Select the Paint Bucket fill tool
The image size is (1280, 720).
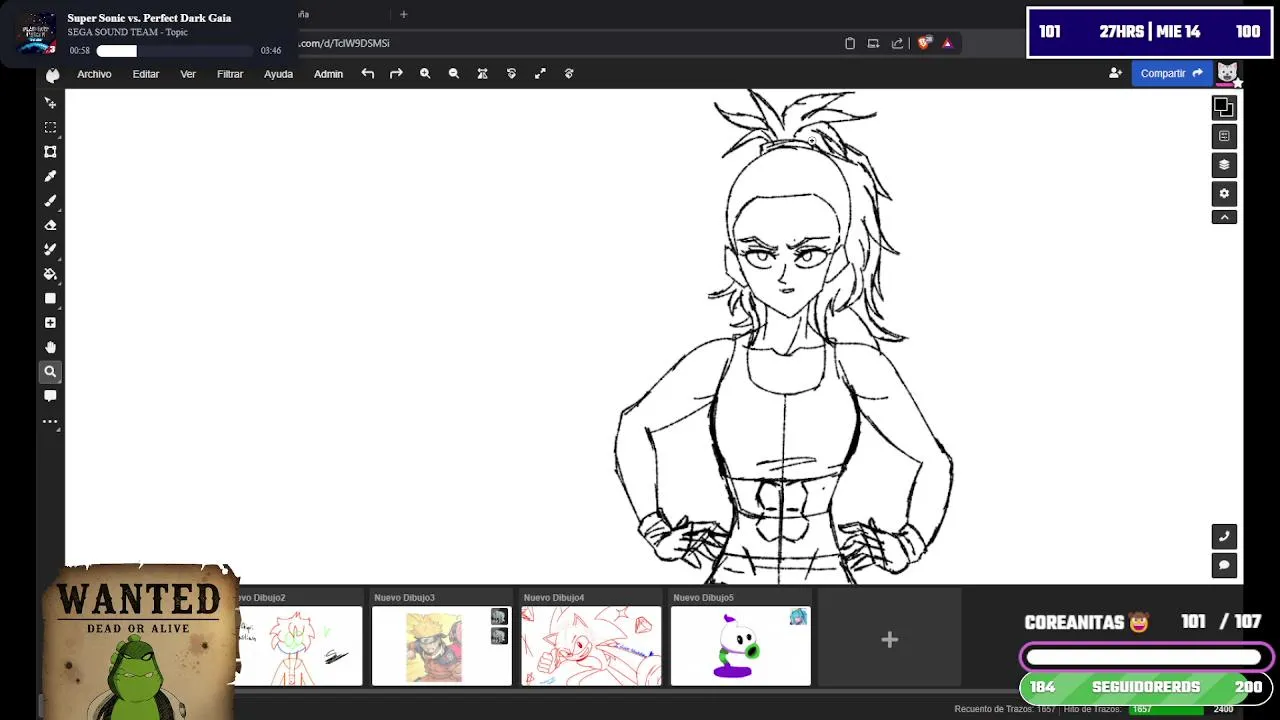click(x=50, y=274)
